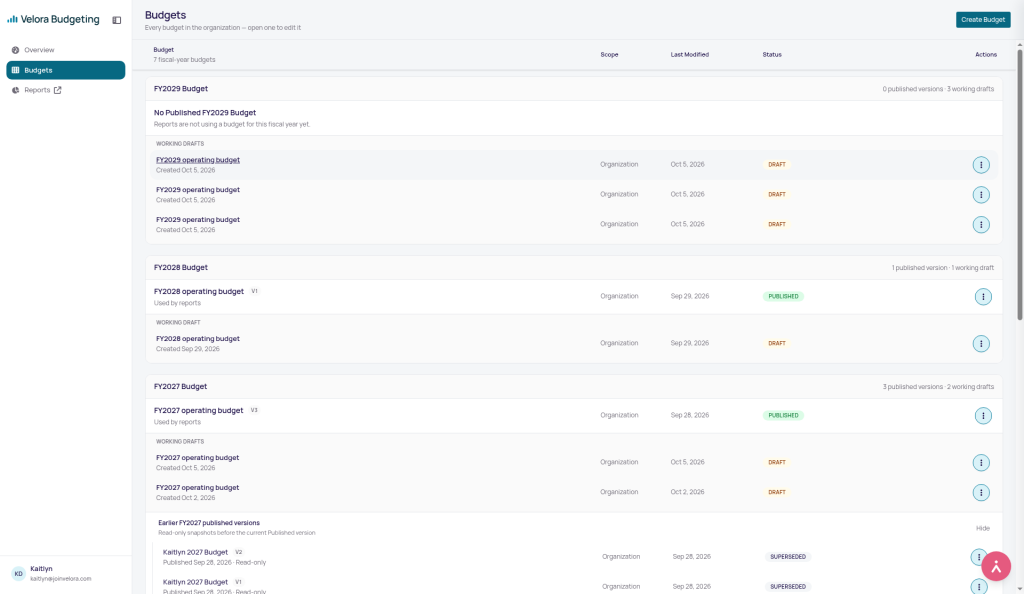Viewport: 1024px width, 594px height.
Task: Open actions menu for published FY2027 budget
Action: [x=983, y=416]
